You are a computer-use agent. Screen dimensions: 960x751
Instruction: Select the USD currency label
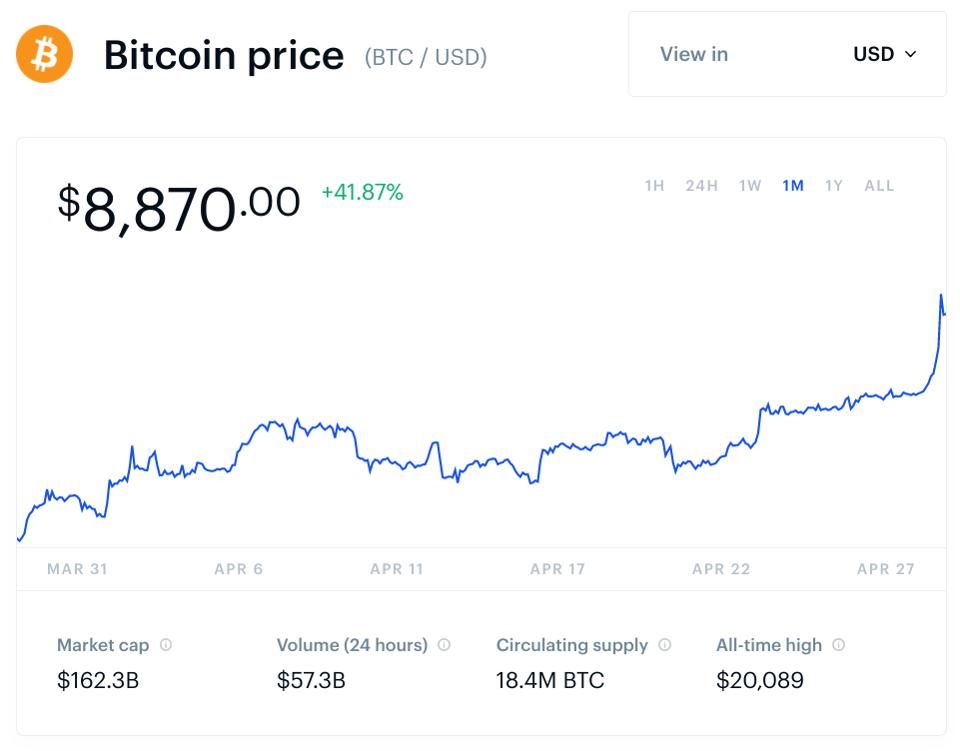[874, 54]
